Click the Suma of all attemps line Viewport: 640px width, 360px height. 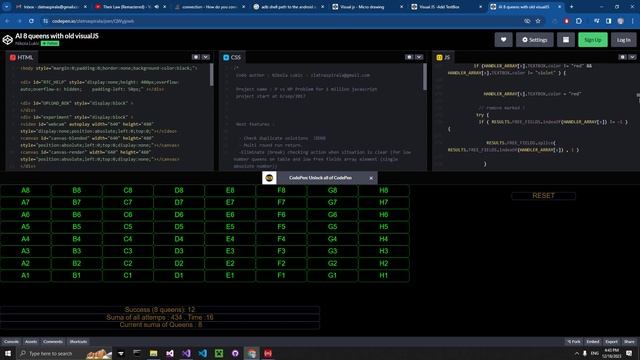click(160, 318)
